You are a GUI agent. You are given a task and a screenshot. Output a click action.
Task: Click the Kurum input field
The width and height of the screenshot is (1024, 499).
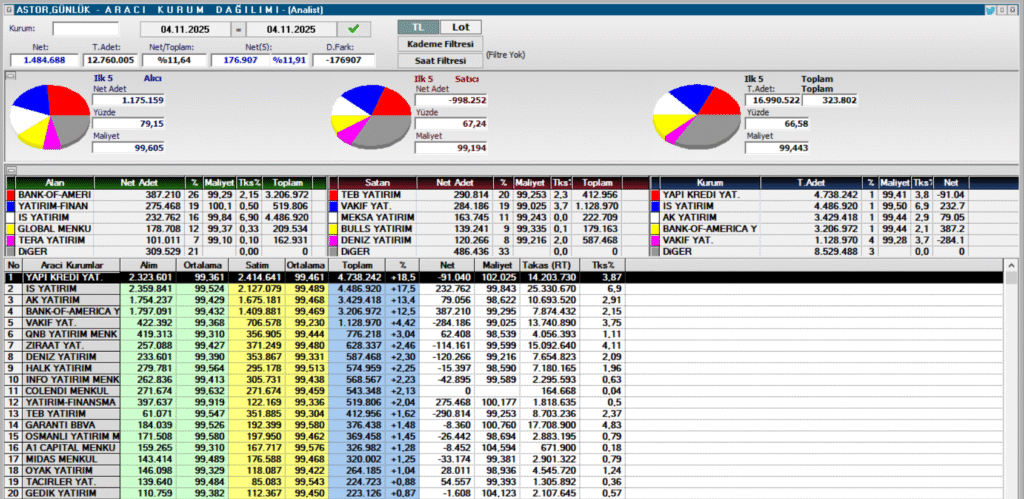[85, 29]
